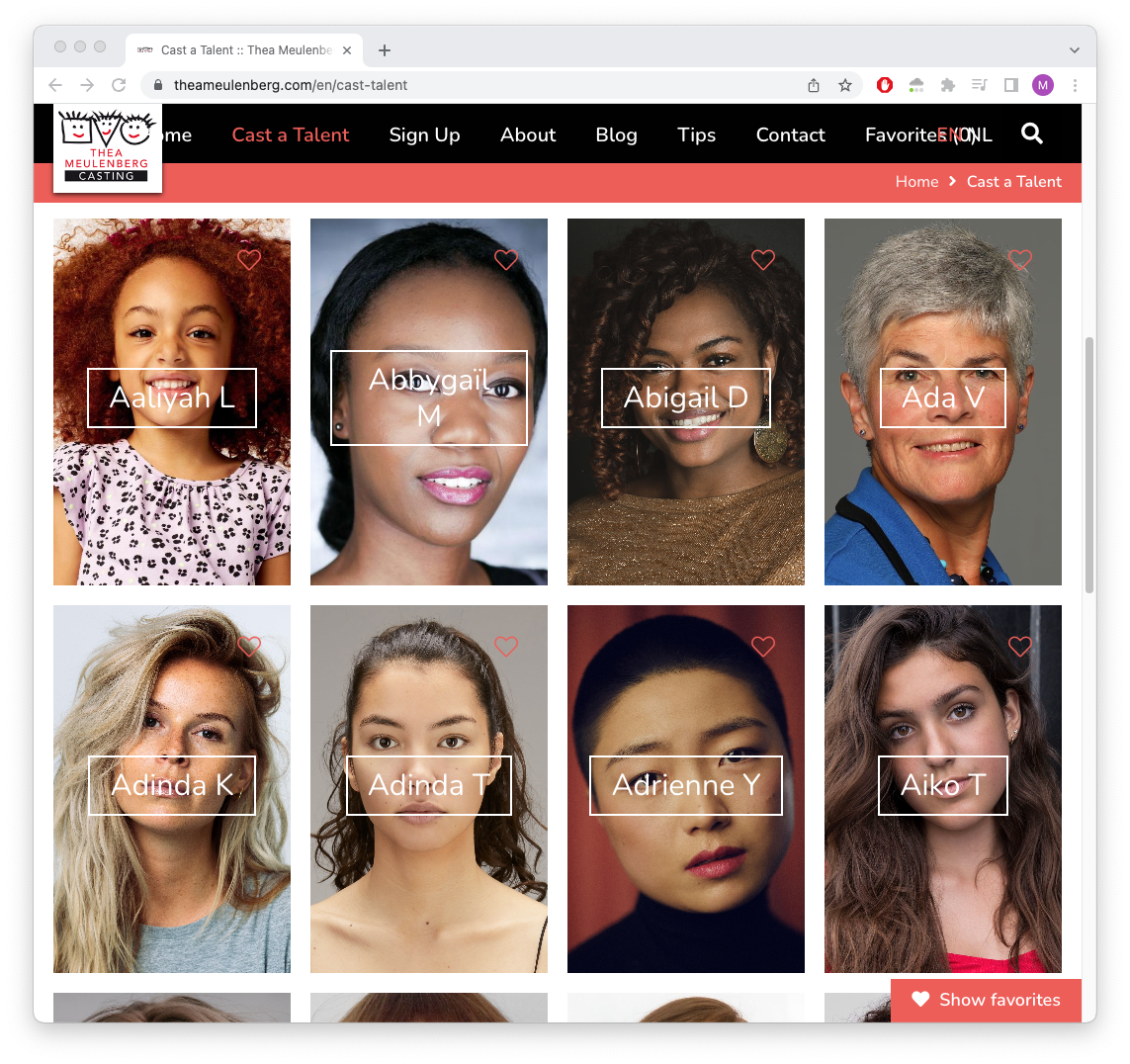Open Blog menu item
This screenshot has width=1130, height=1064.
pyautogui.click(x=616, y=134)
